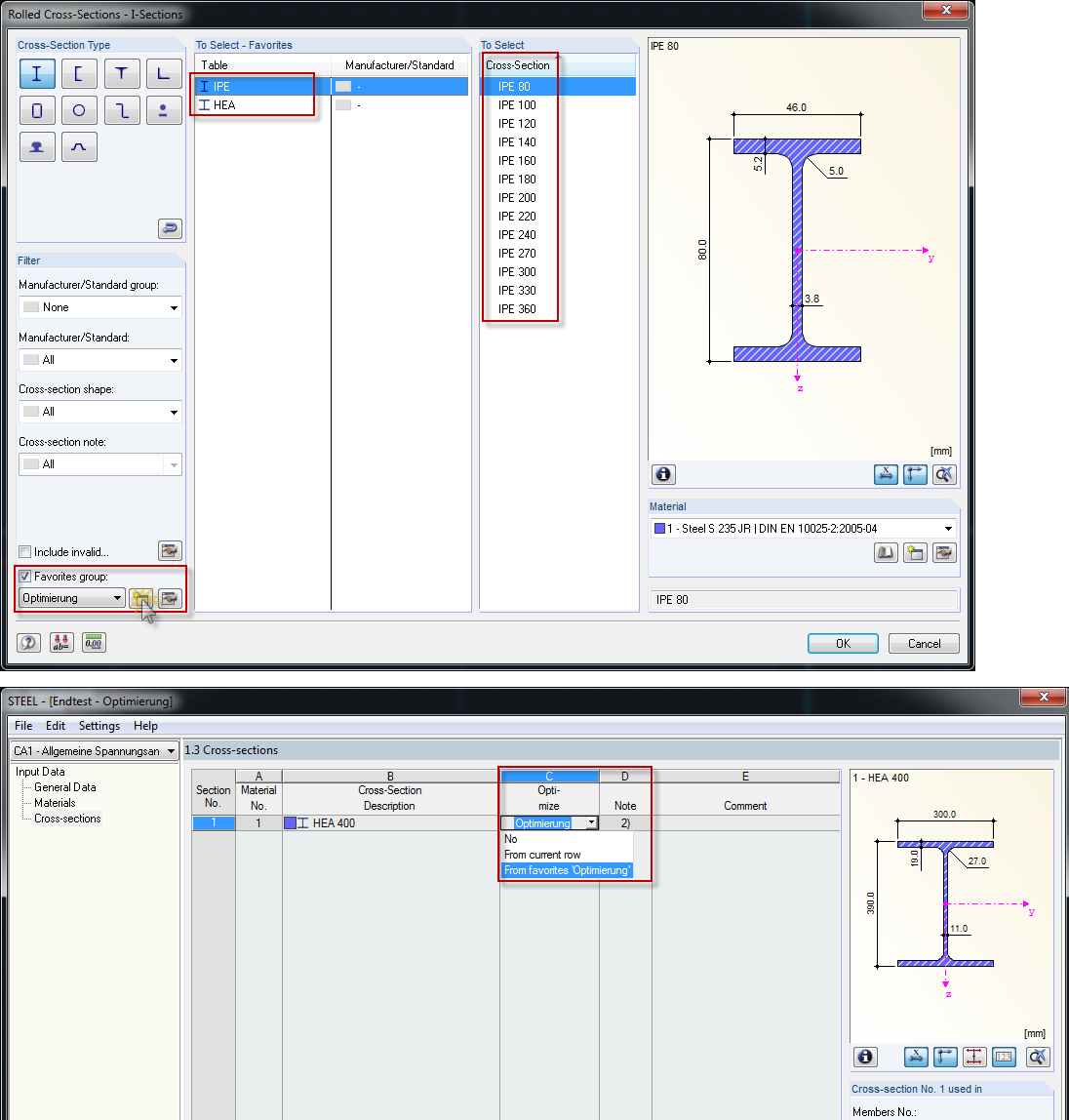Open info icon under HEA 400 preview
This screenshot has height=1120, width=1069.
(865, 1057)
